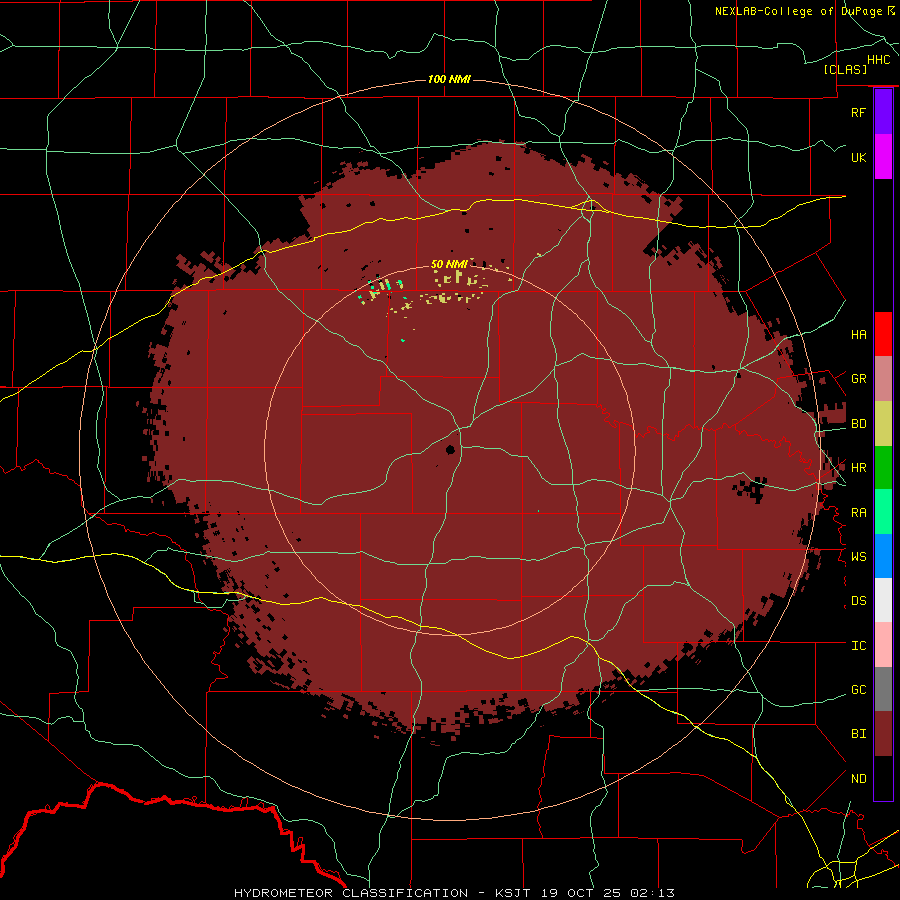Select the GC gray legend swatch

coord(883,689)
